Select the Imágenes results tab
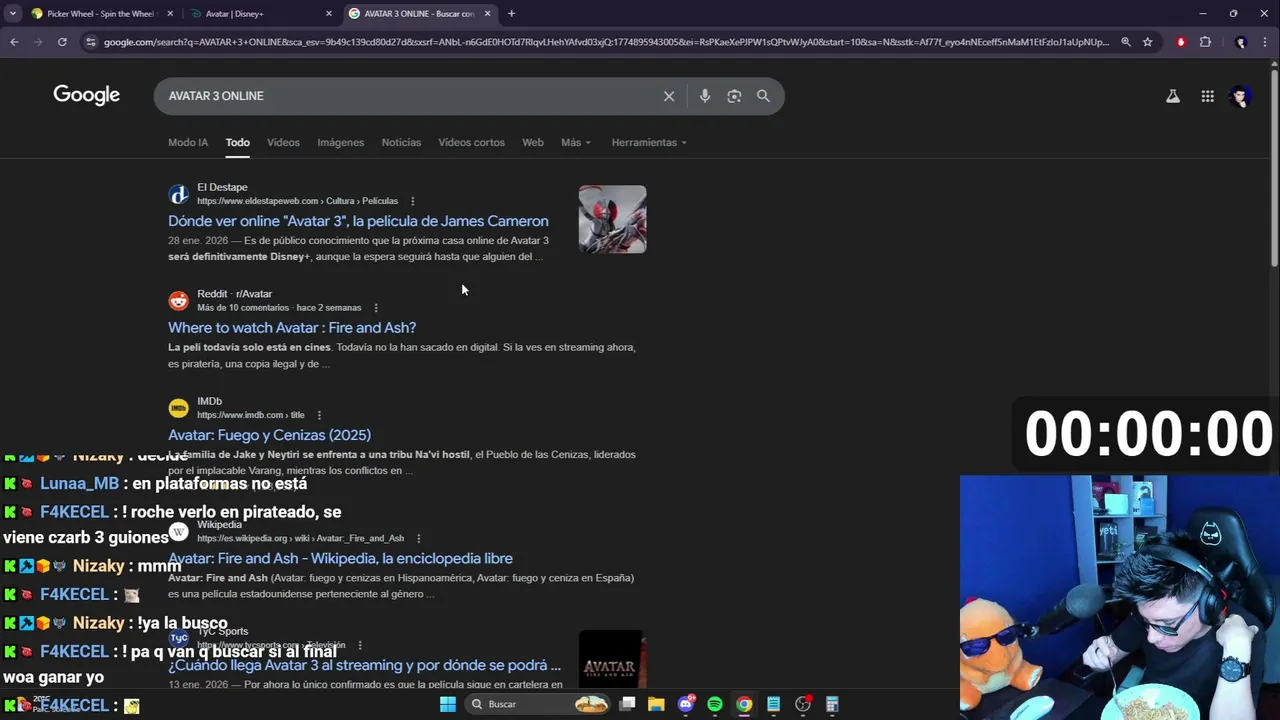Viewport: 1280px width, 720px height. click(341, 142)
